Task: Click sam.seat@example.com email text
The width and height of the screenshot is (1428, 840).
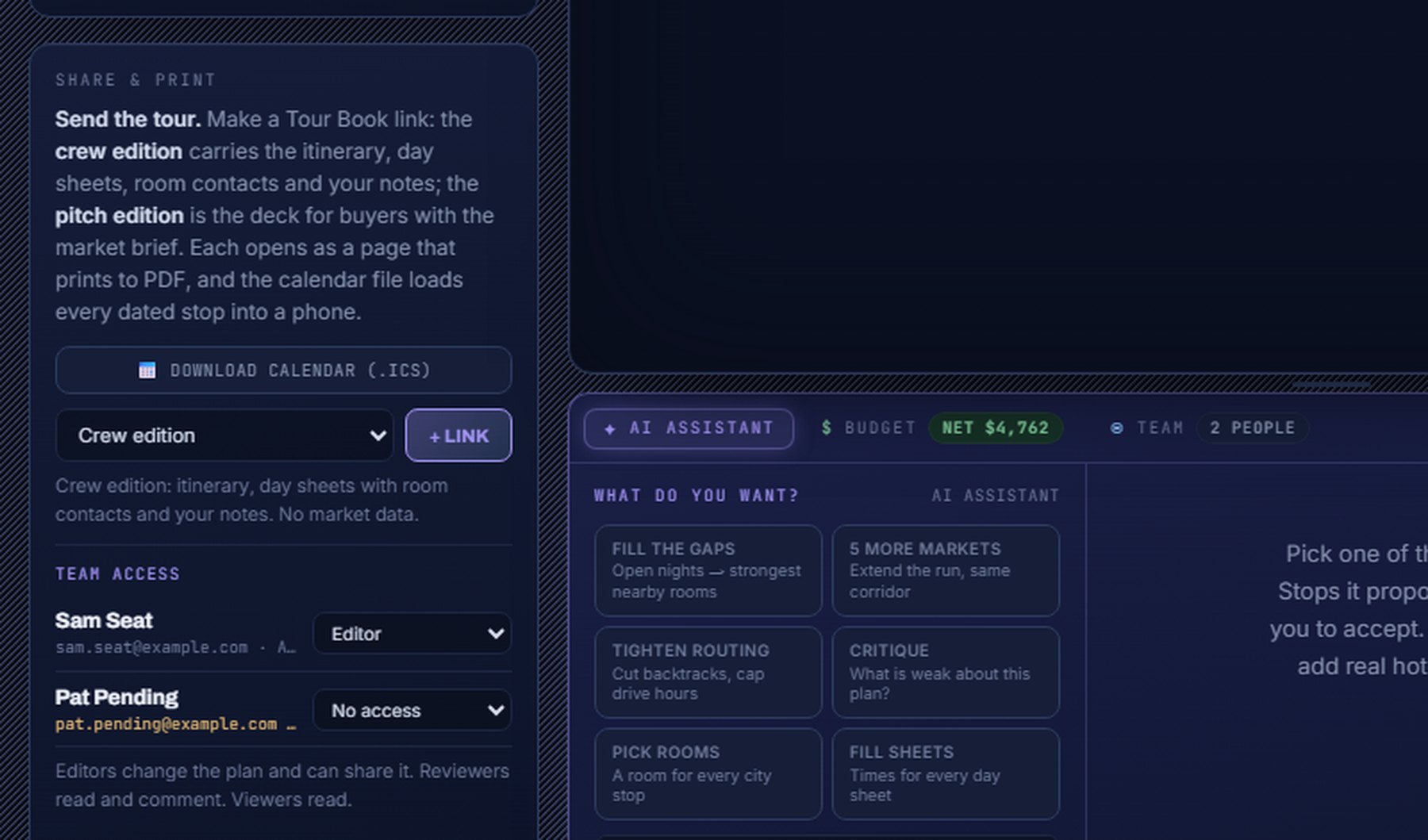Action: click(152, 647)
